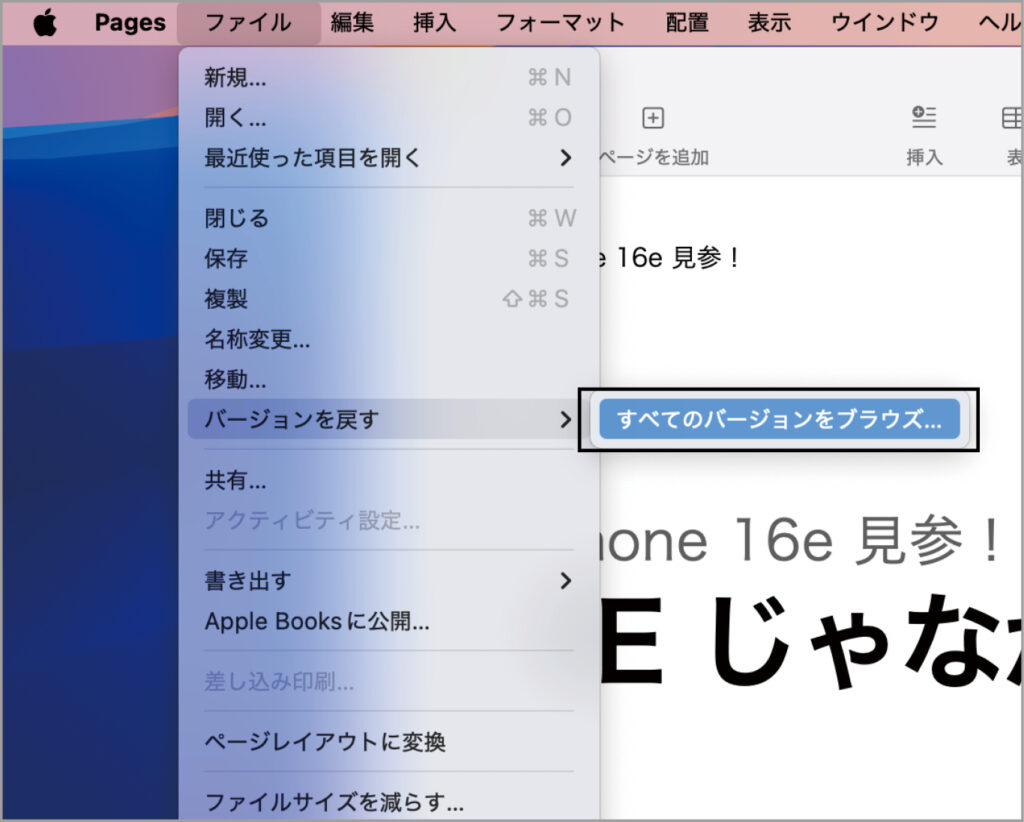Image resolution: width=1024 pixels, height=822 pixels.
Task: Click the 挿入 toolbar icon
Action: 924,118
